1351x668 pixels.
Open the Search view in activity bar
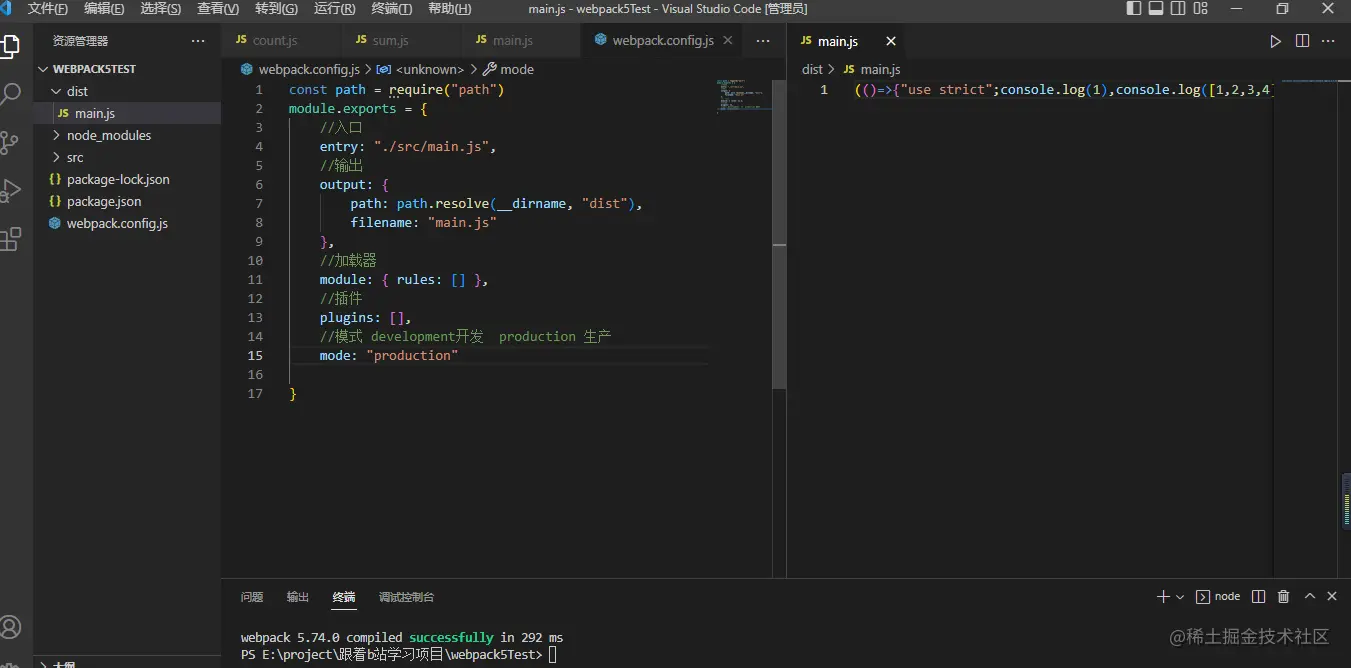click(11, 94)
